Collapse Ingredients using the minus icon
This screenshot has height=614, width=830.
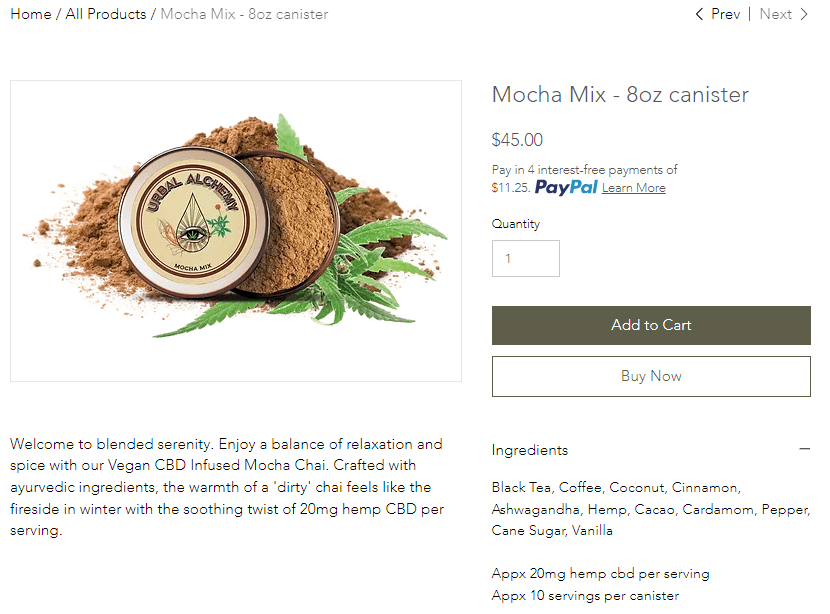[805, 450]
